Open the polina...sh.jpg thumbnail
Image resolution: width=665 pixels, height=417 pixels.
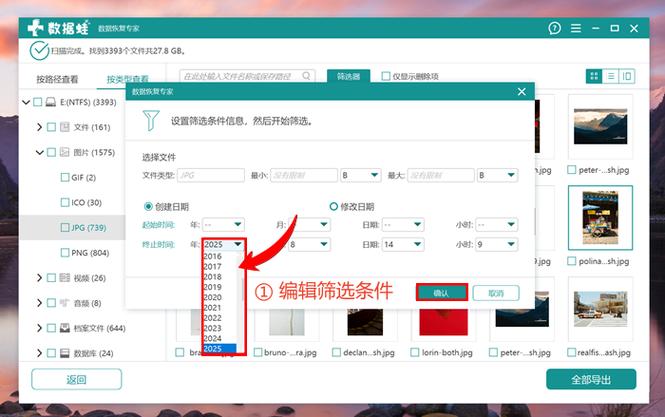pyautogui.click(x=600, y=218)
